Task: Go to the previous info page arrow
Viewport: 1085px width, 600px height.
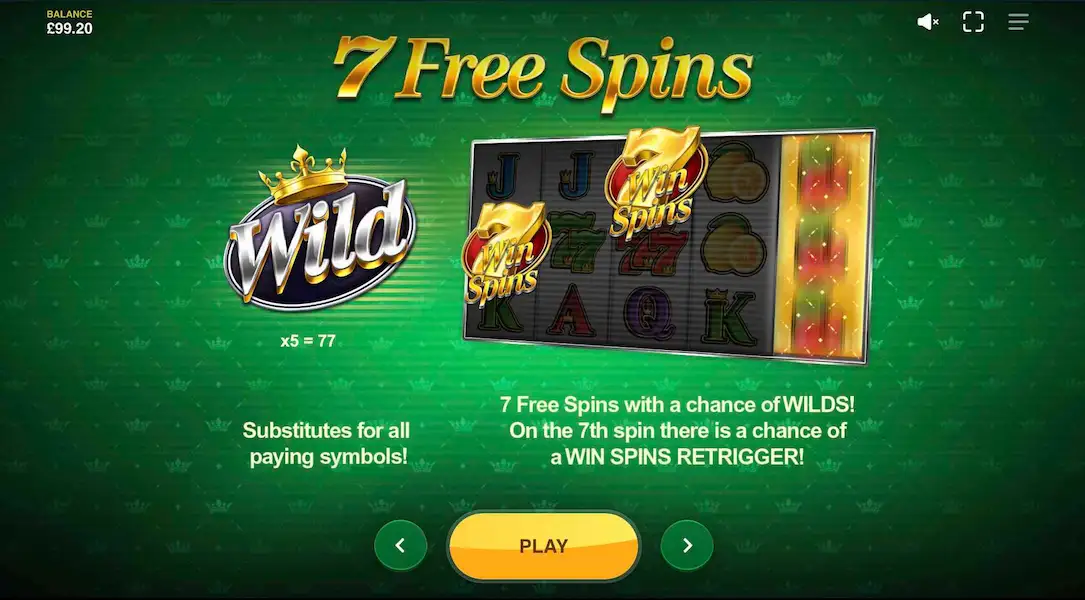Action: (400, 545)
